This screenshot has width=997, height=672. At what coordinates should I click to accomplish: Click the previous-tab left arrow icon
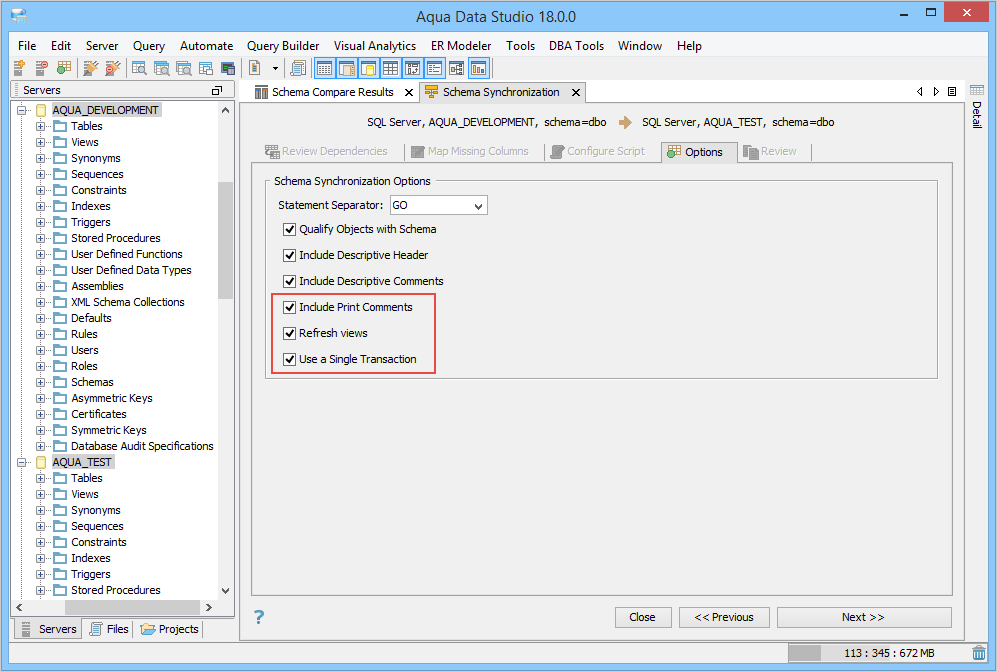[919, 92]
